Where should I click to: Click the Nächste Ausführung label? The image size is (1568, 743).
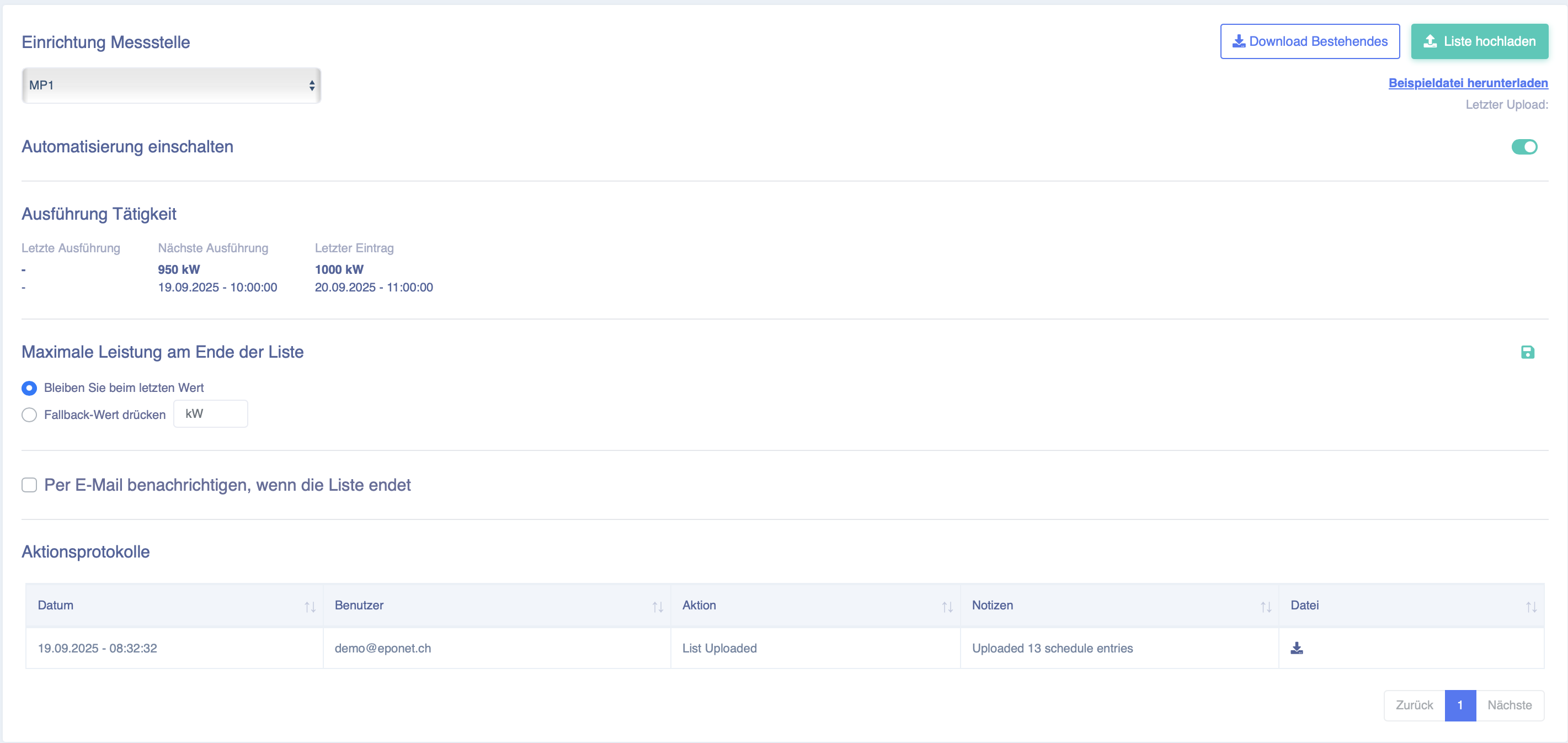(x=213, y=248)
